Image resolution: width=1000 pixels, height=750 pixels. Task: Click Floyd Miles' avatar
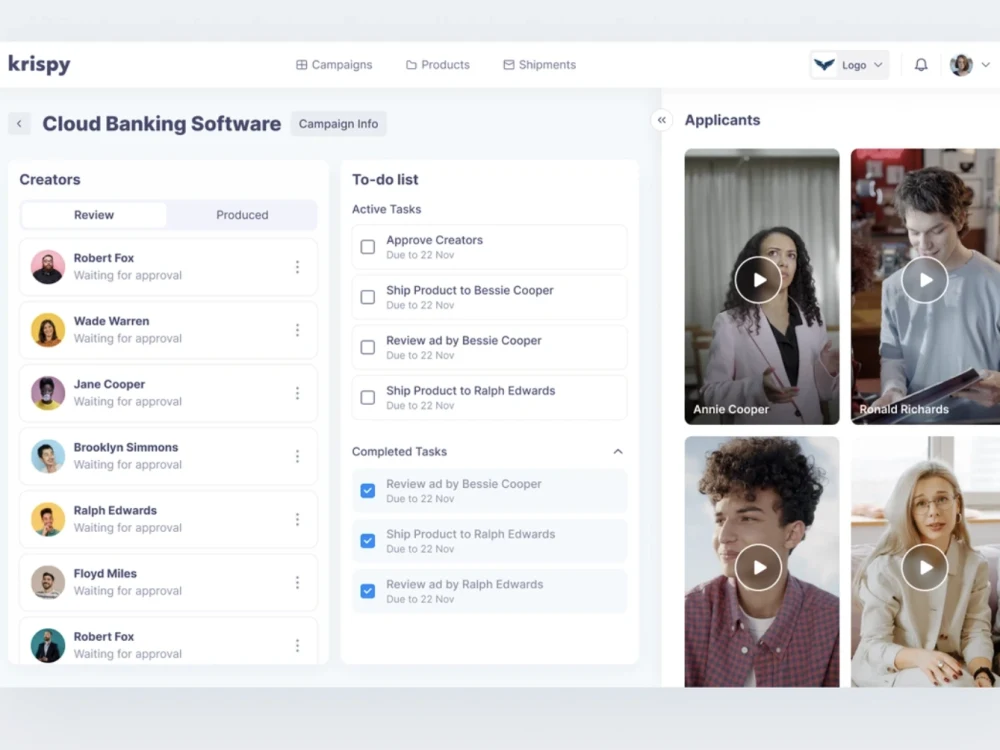coord(48,582)
